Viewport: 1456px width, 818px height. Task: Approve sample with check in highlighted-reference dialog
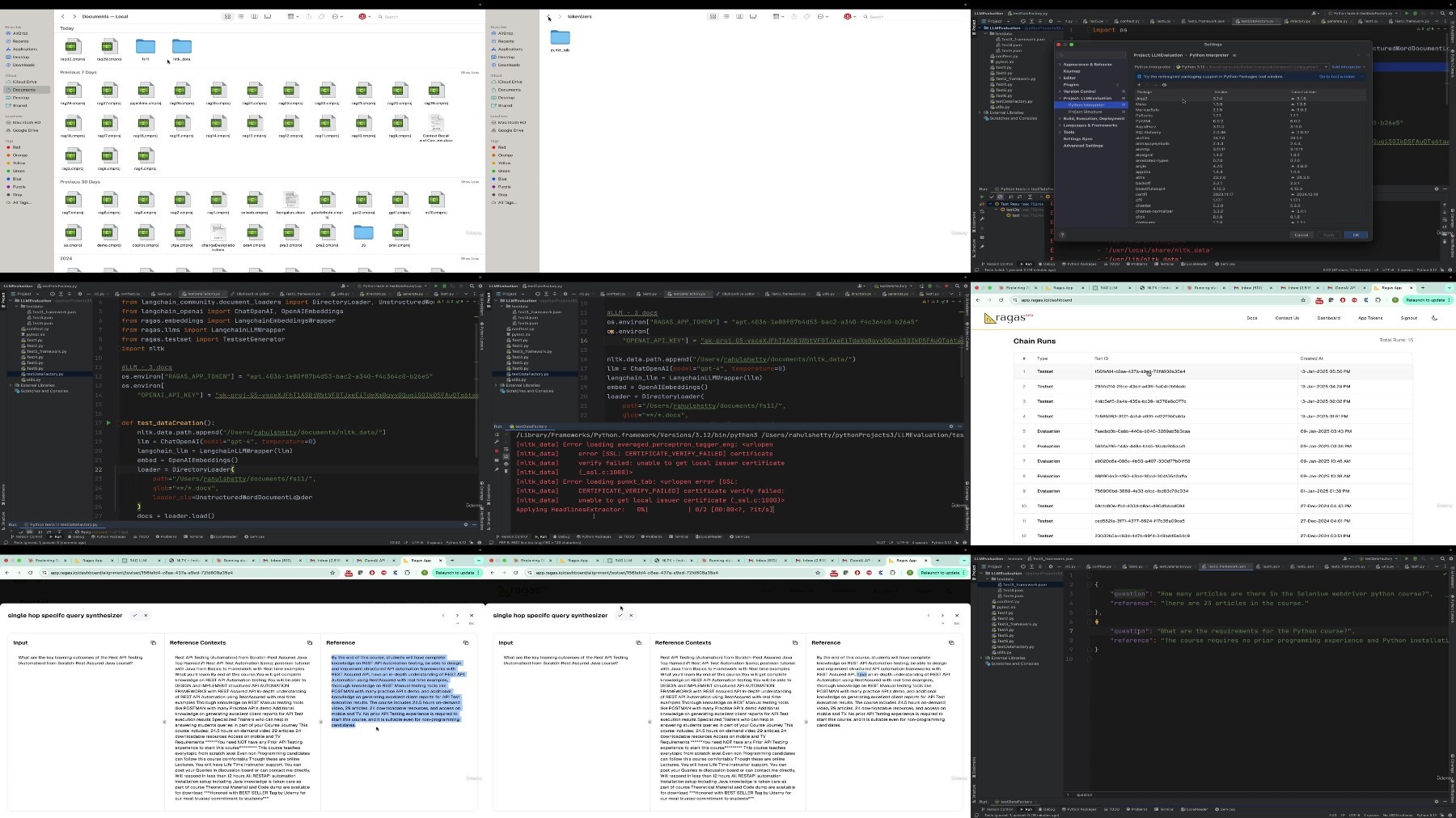[135, 615]
